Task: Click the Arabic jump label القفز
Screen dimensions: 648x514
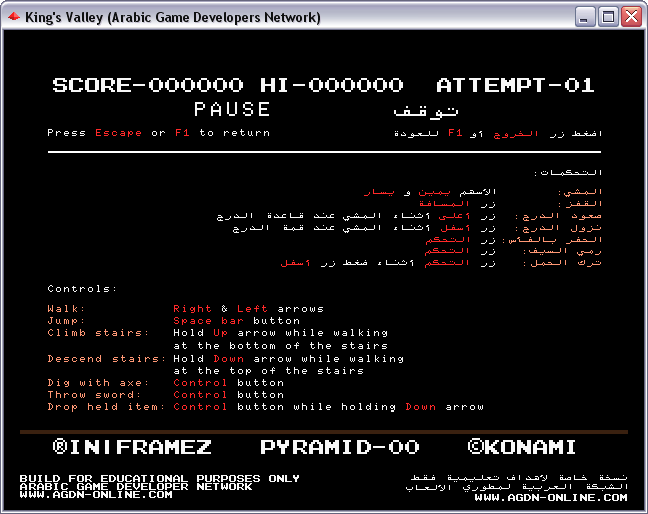Action: point(579,204)
